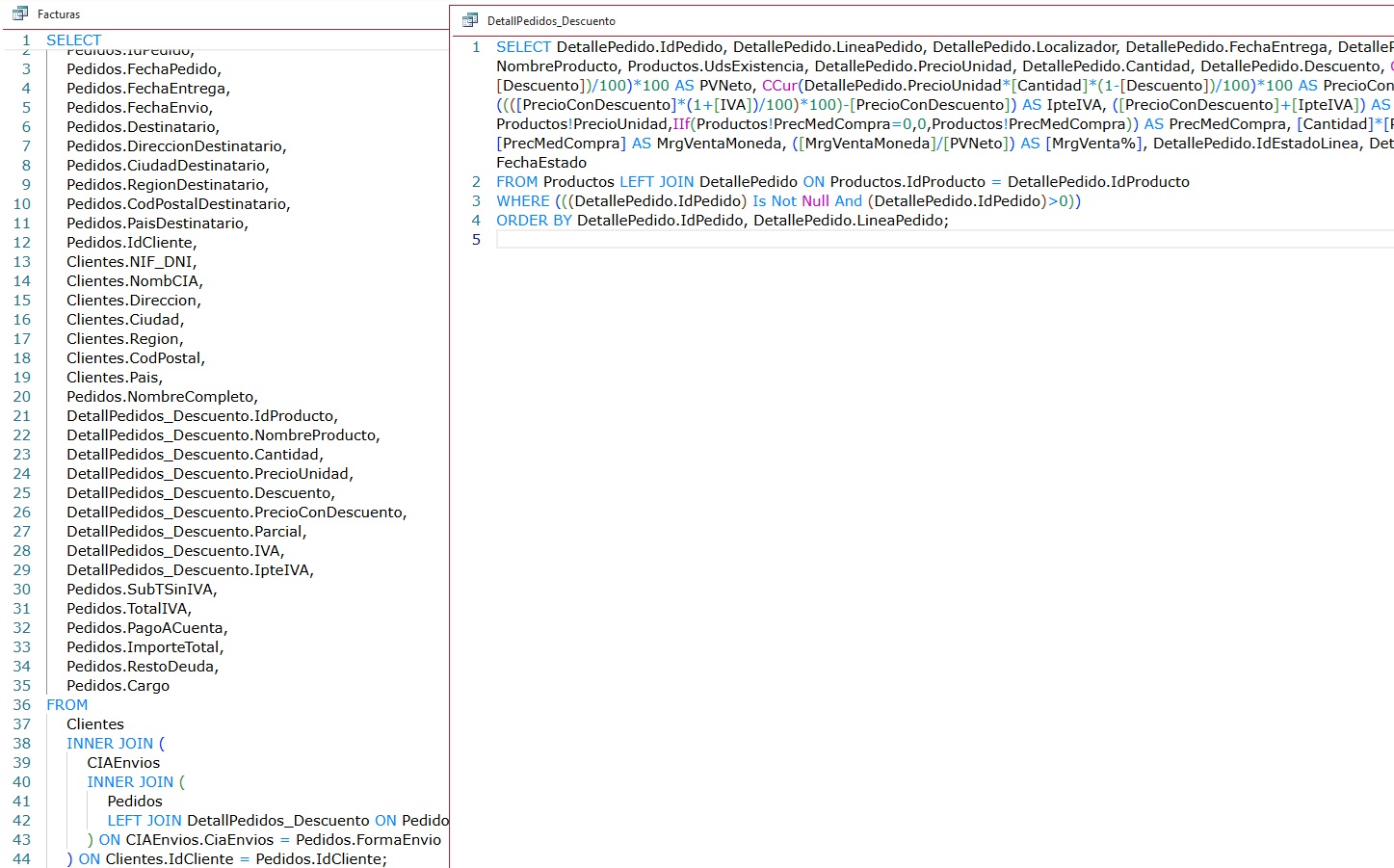Image resolution: width=1394 pixels, height=868 pixels.
Task: Click INNER JOIN on line 38
Action: pos(110,743)
